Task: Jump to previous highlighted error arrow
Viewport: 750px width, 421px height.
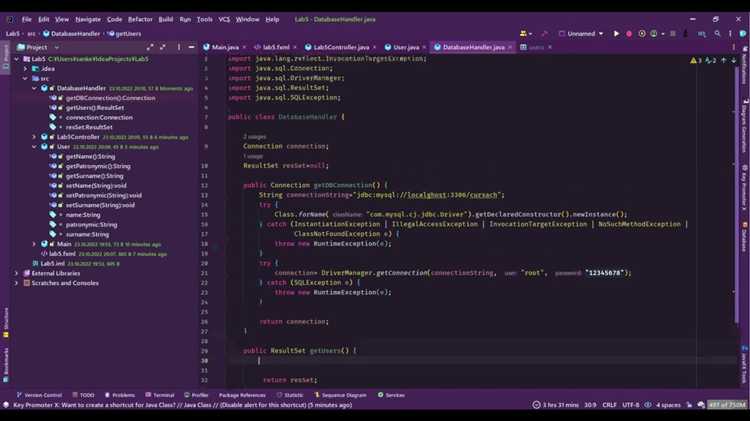Action: click(724, 60)
